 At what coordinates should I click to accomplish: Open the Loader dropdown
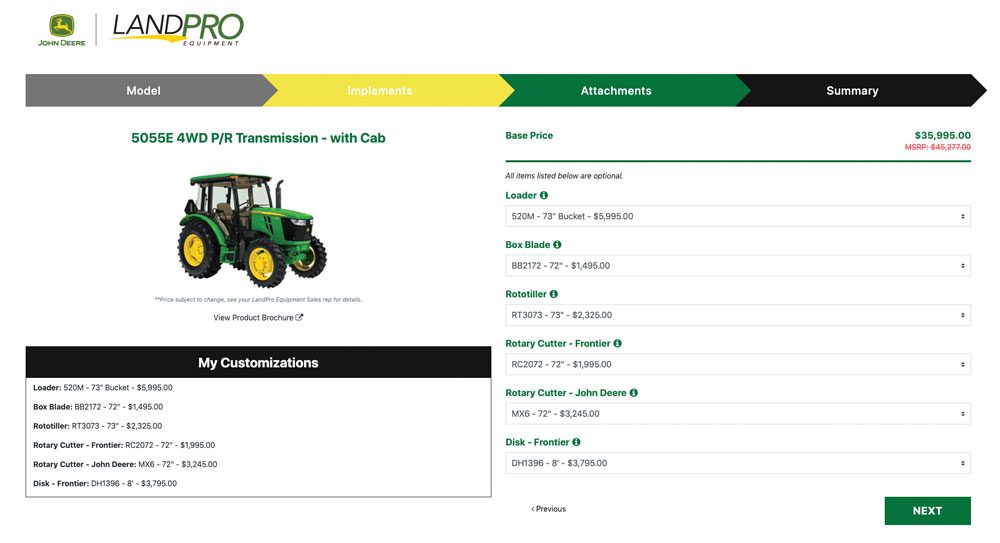(737, 216)
